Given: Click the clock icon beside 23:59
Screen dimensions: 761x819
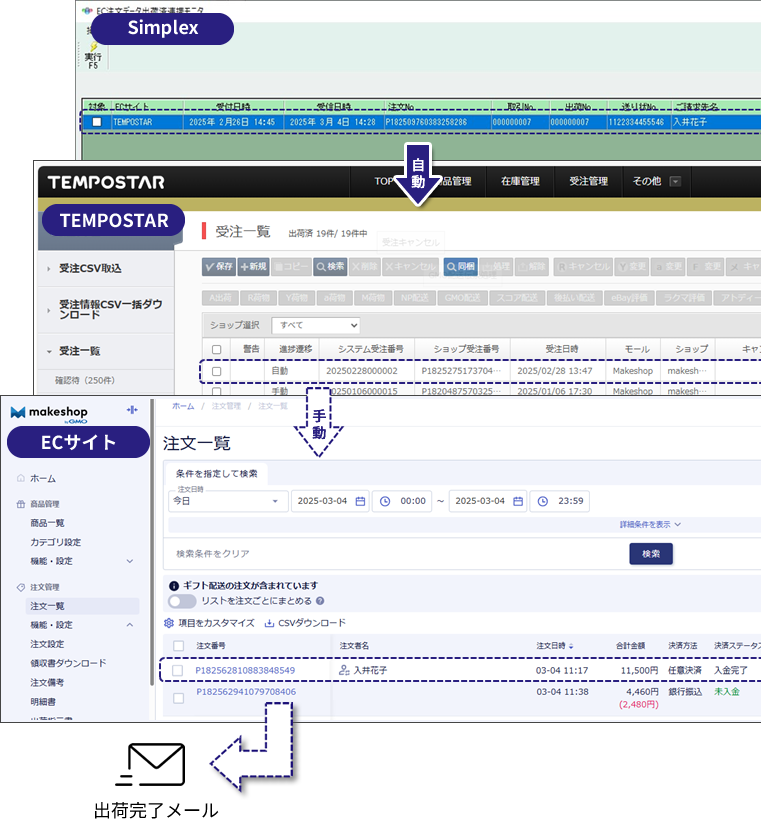Looking at the screenshot, I should (x=544, y=501).
